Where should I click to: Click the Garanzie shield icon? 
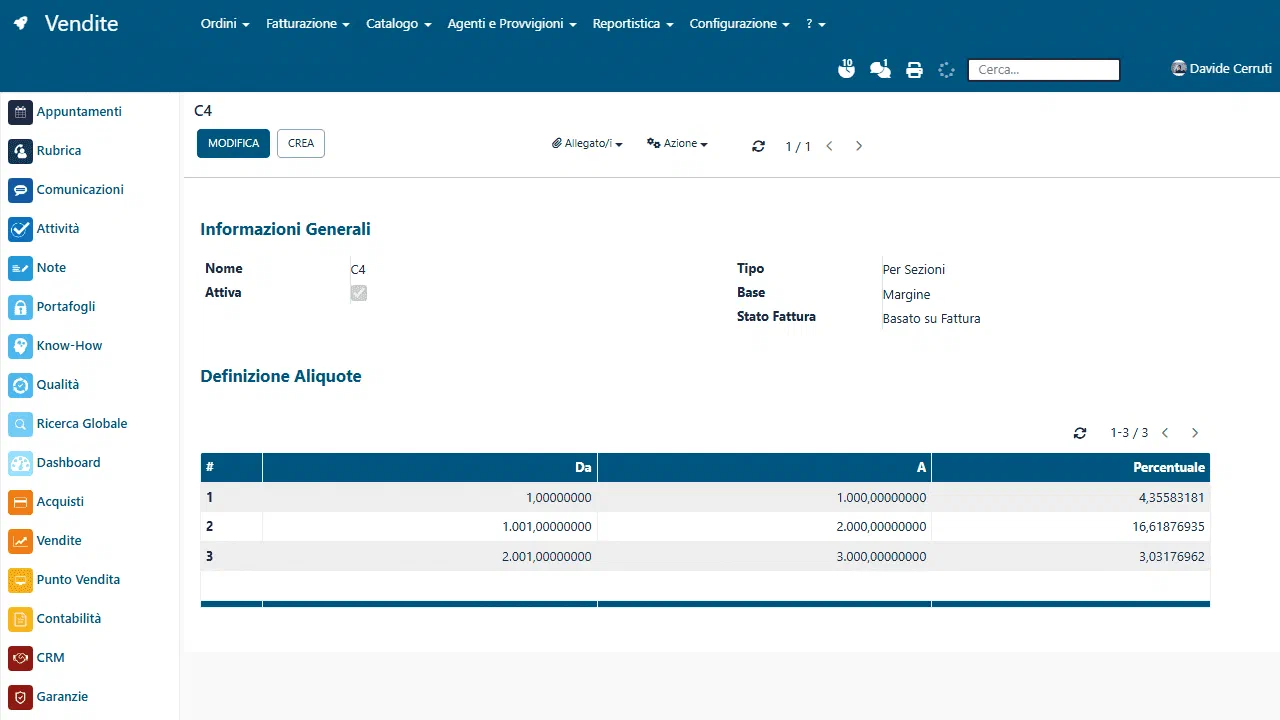(21, 697)
